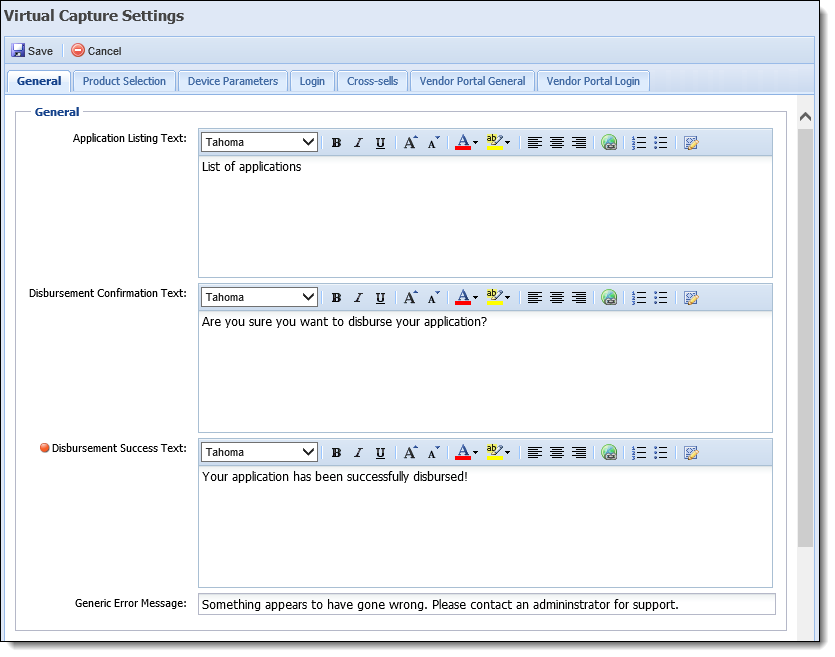The height and width of the screenshot is (657, 835).
Task: Increase font size in Disbursement Success editor
Action: click(410, 453)
